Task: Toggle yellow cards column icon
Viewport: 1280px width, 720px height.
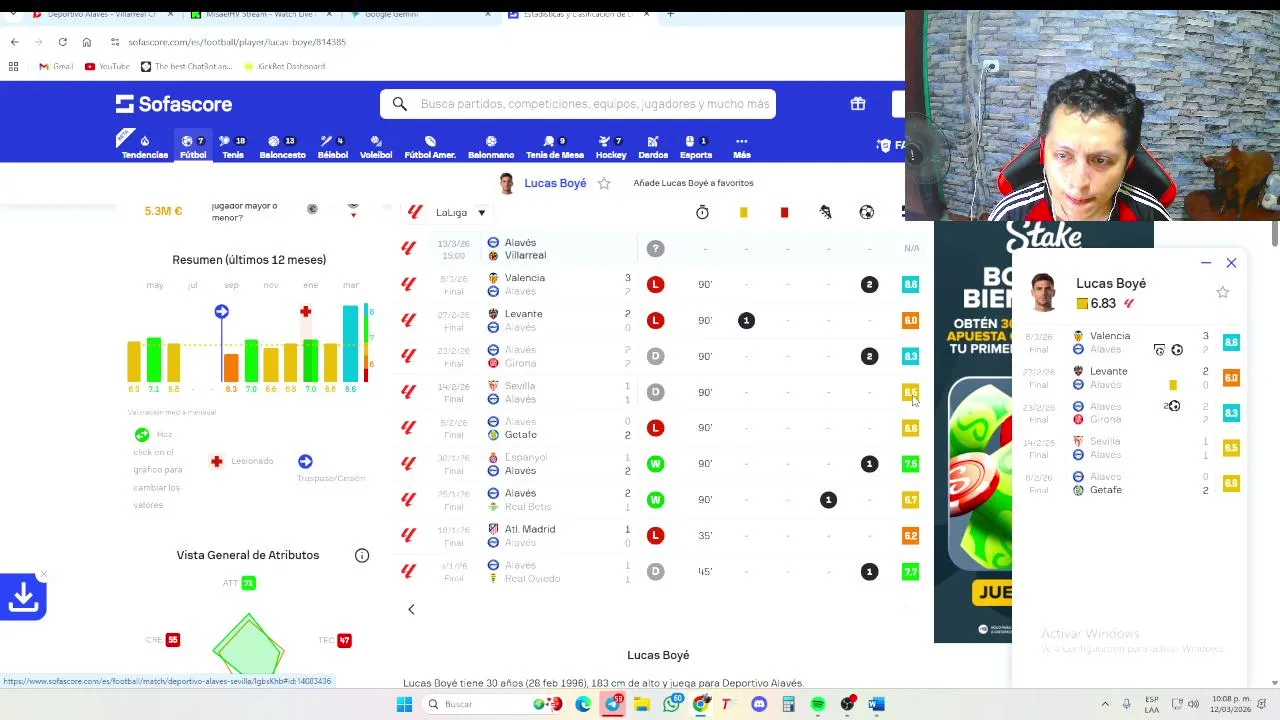Action: point(743,212)
